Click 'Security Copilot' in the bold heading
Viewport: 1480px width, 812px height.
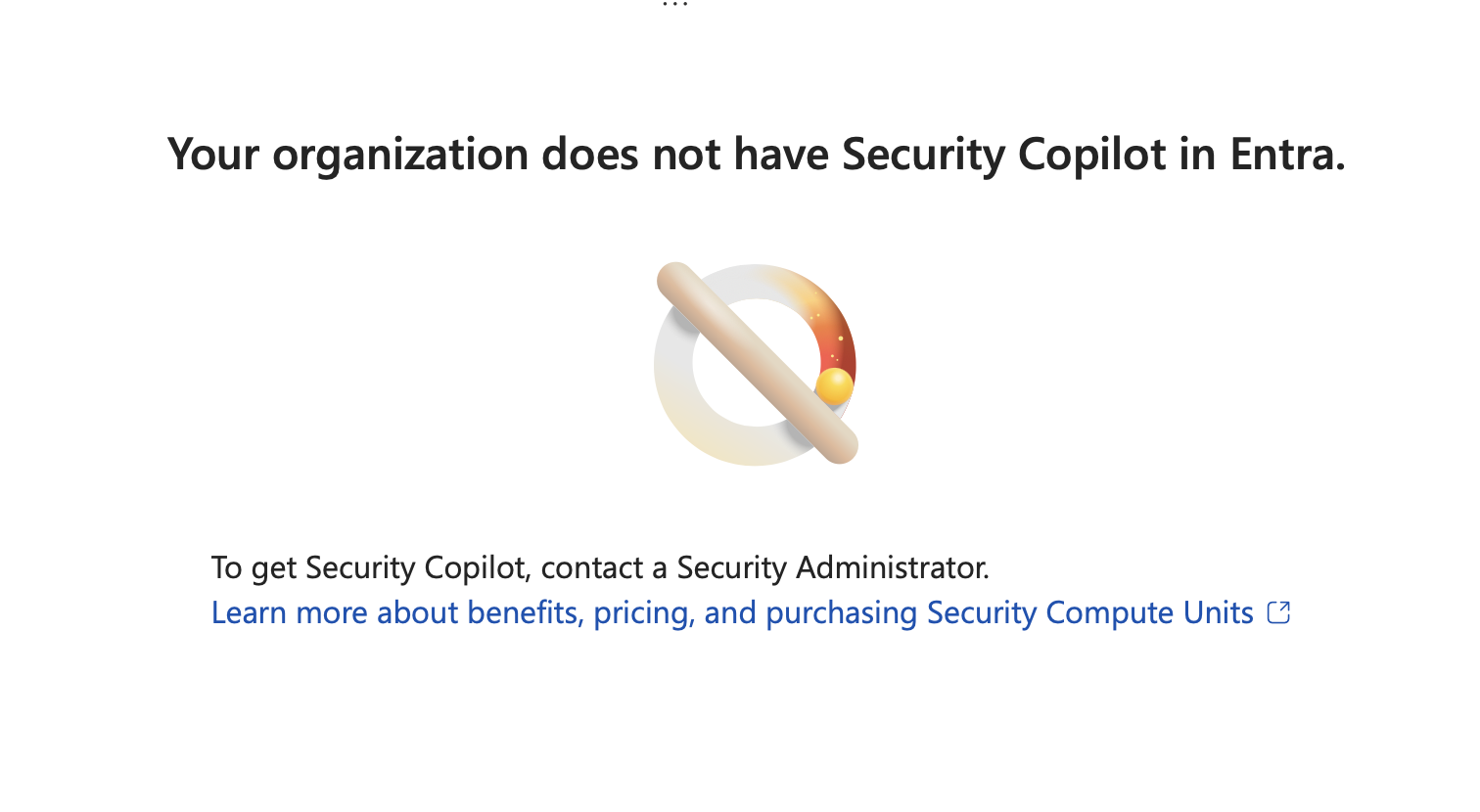(1004, 155)
